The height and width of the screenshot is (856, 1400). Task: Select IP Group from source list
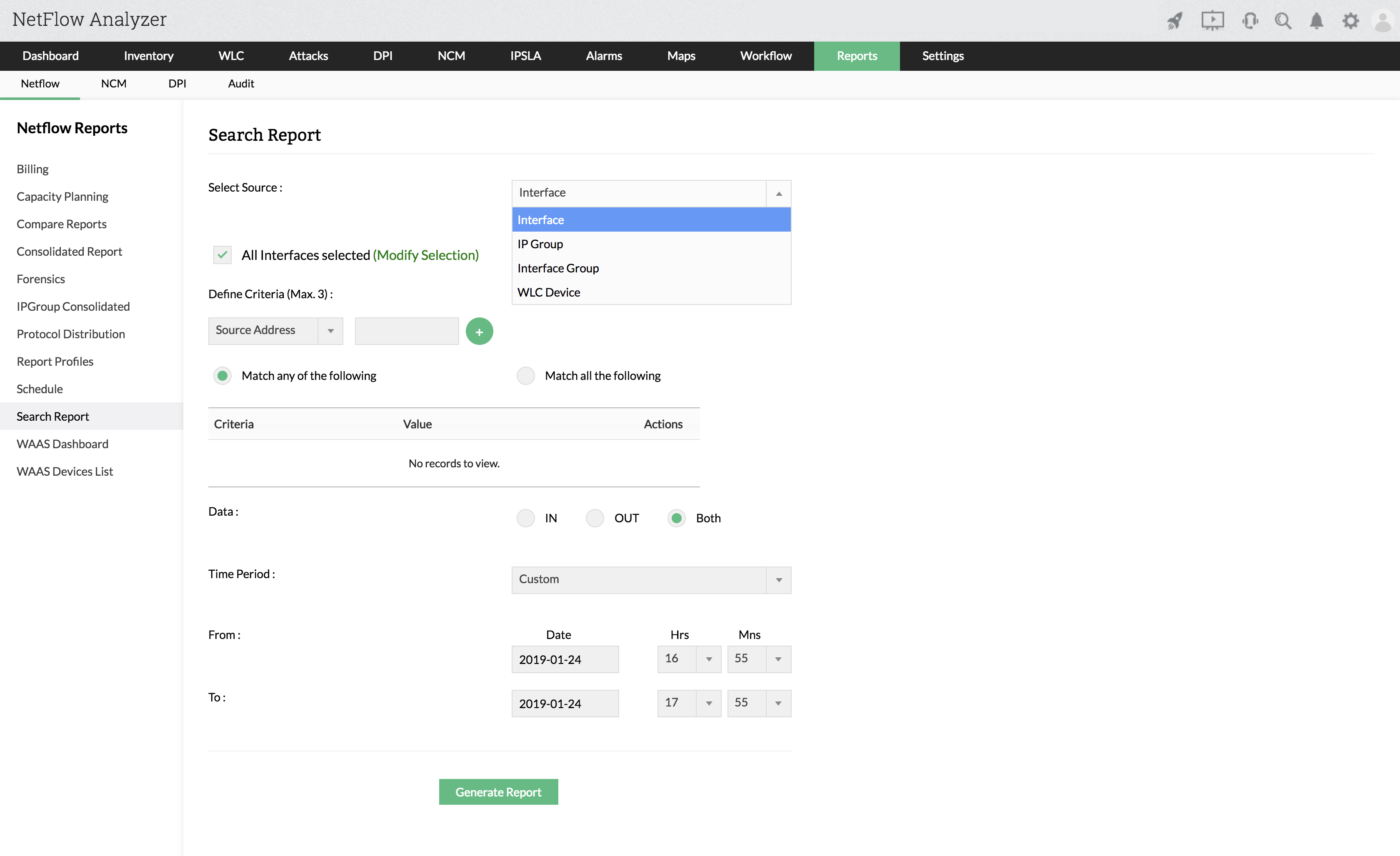tap(540, 244)
